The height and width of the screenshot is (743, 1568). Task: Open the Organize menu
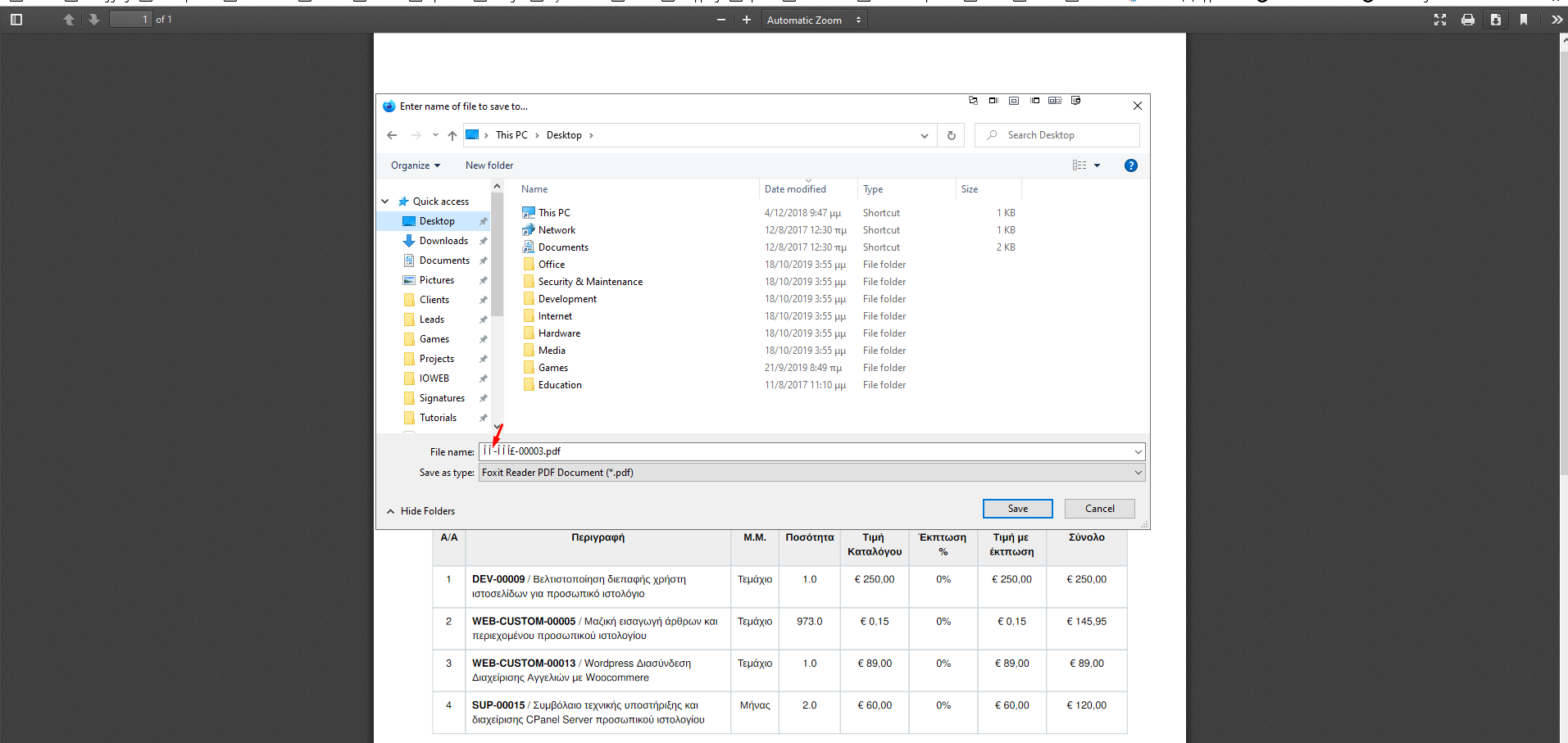point(416,165)
